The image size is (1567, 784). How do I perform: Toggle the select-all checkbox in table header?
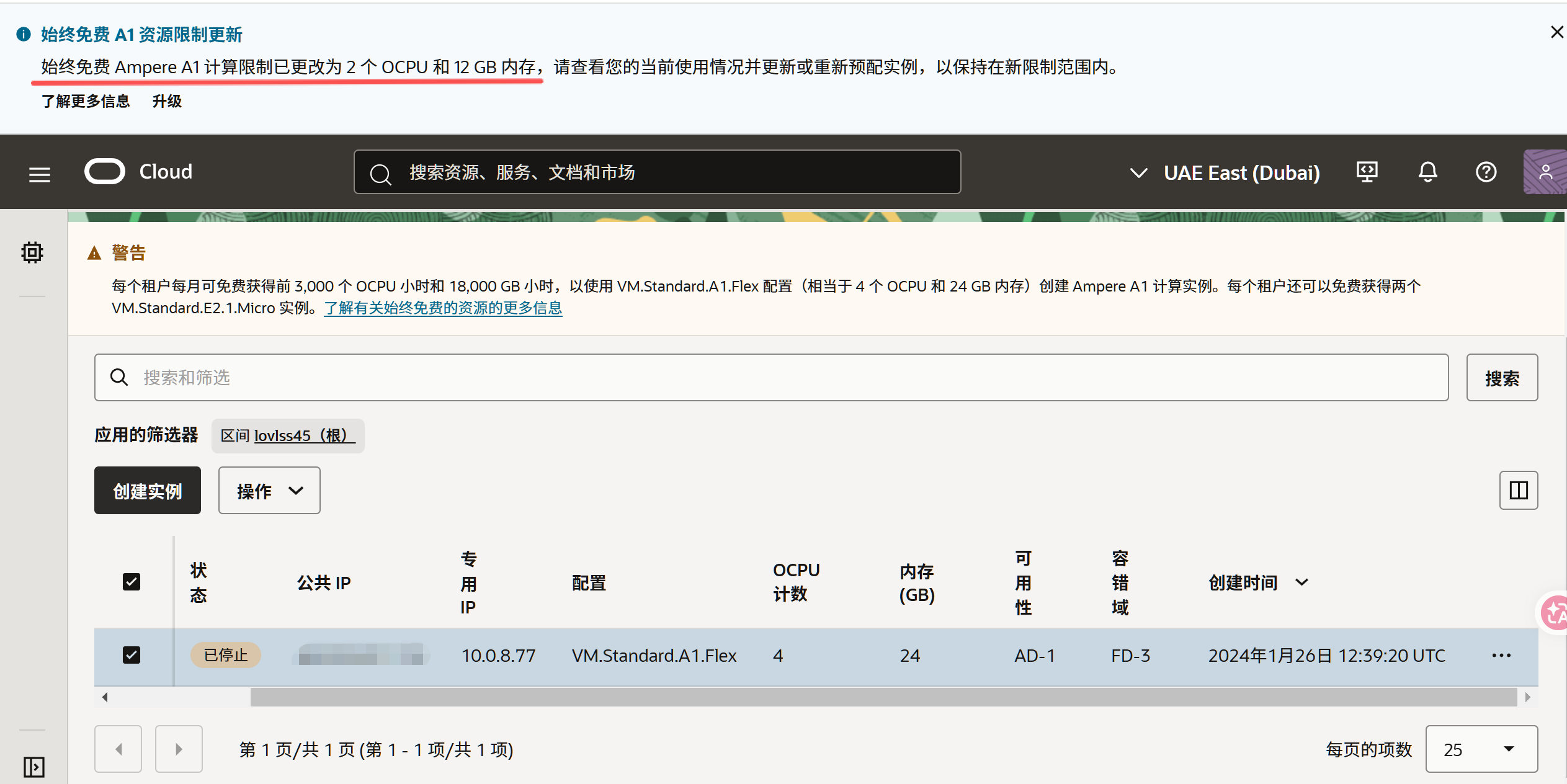132,582
